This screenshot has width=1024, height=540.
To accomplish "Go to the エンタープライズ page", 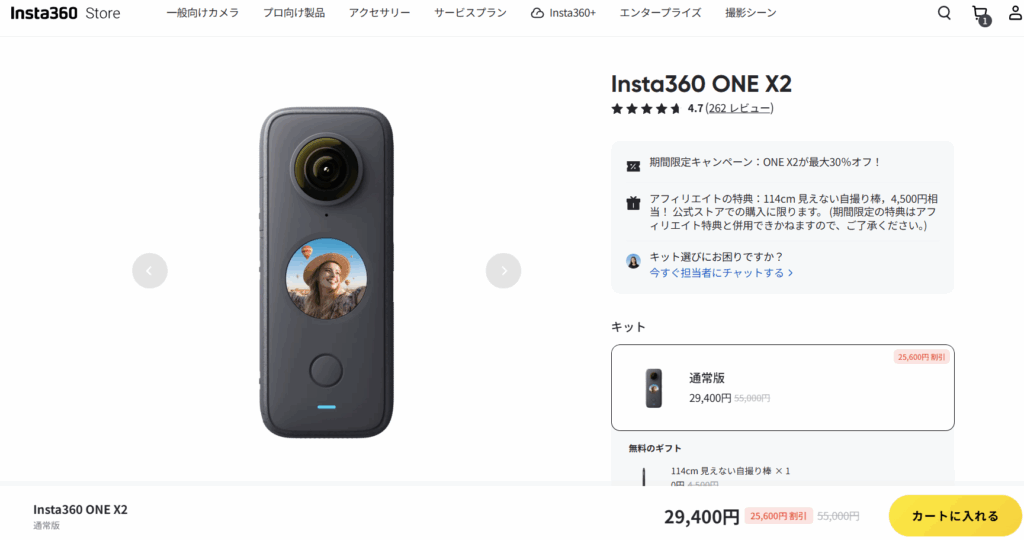I will 660,13.
